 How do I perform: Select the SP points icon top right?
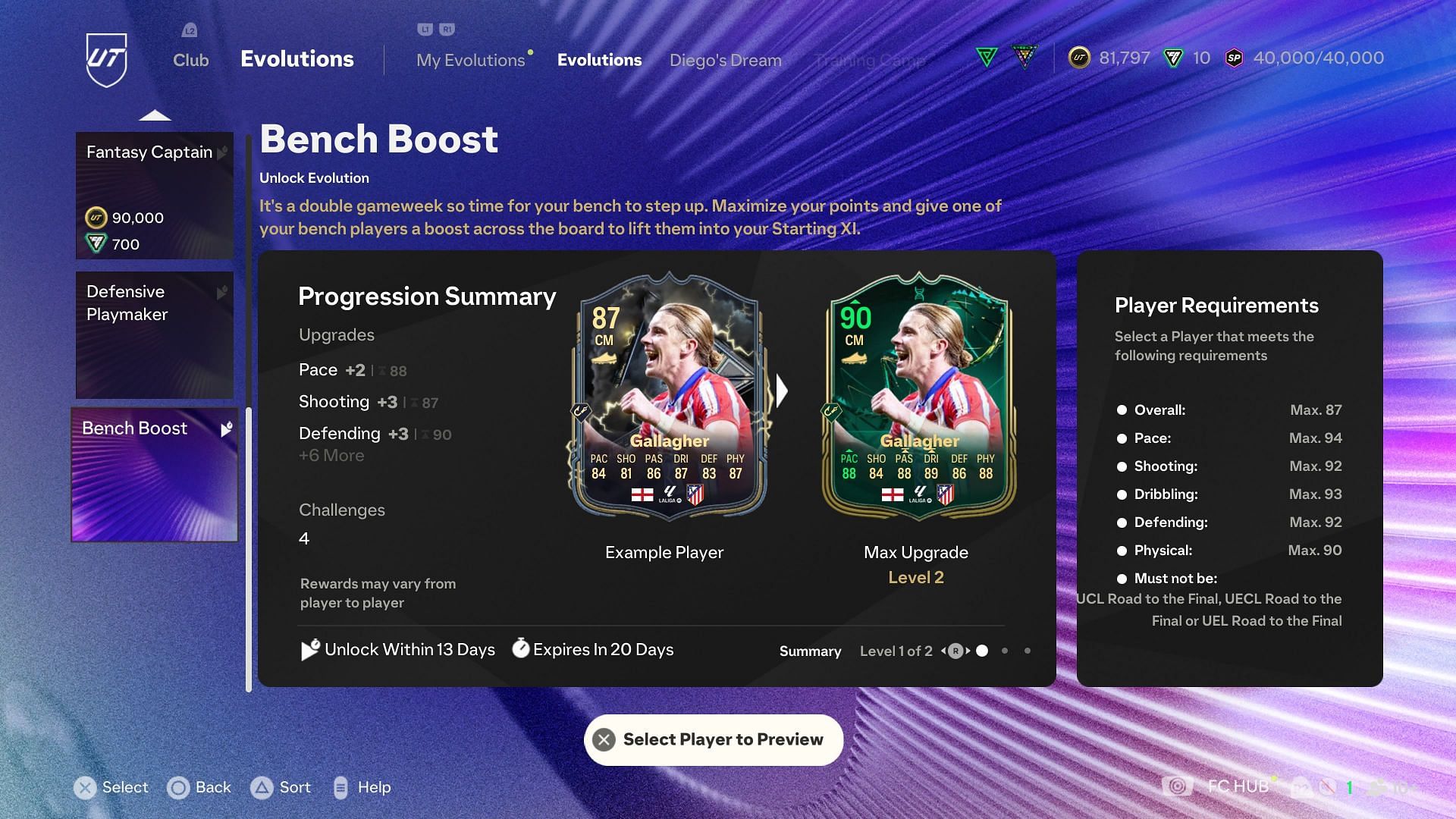1234,58
